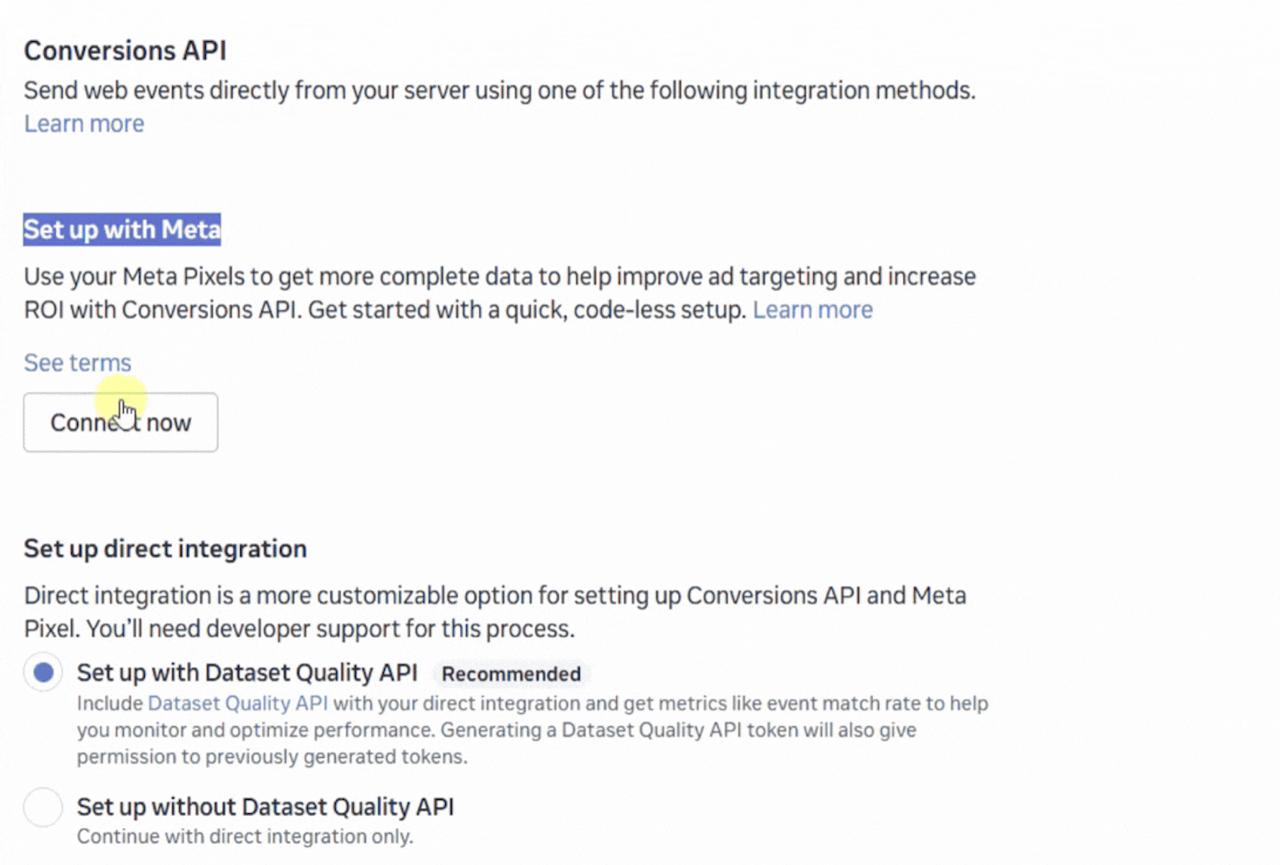1280x865 pixels.
Task: Open the See terms link
Action: click(x=77, y=363)
